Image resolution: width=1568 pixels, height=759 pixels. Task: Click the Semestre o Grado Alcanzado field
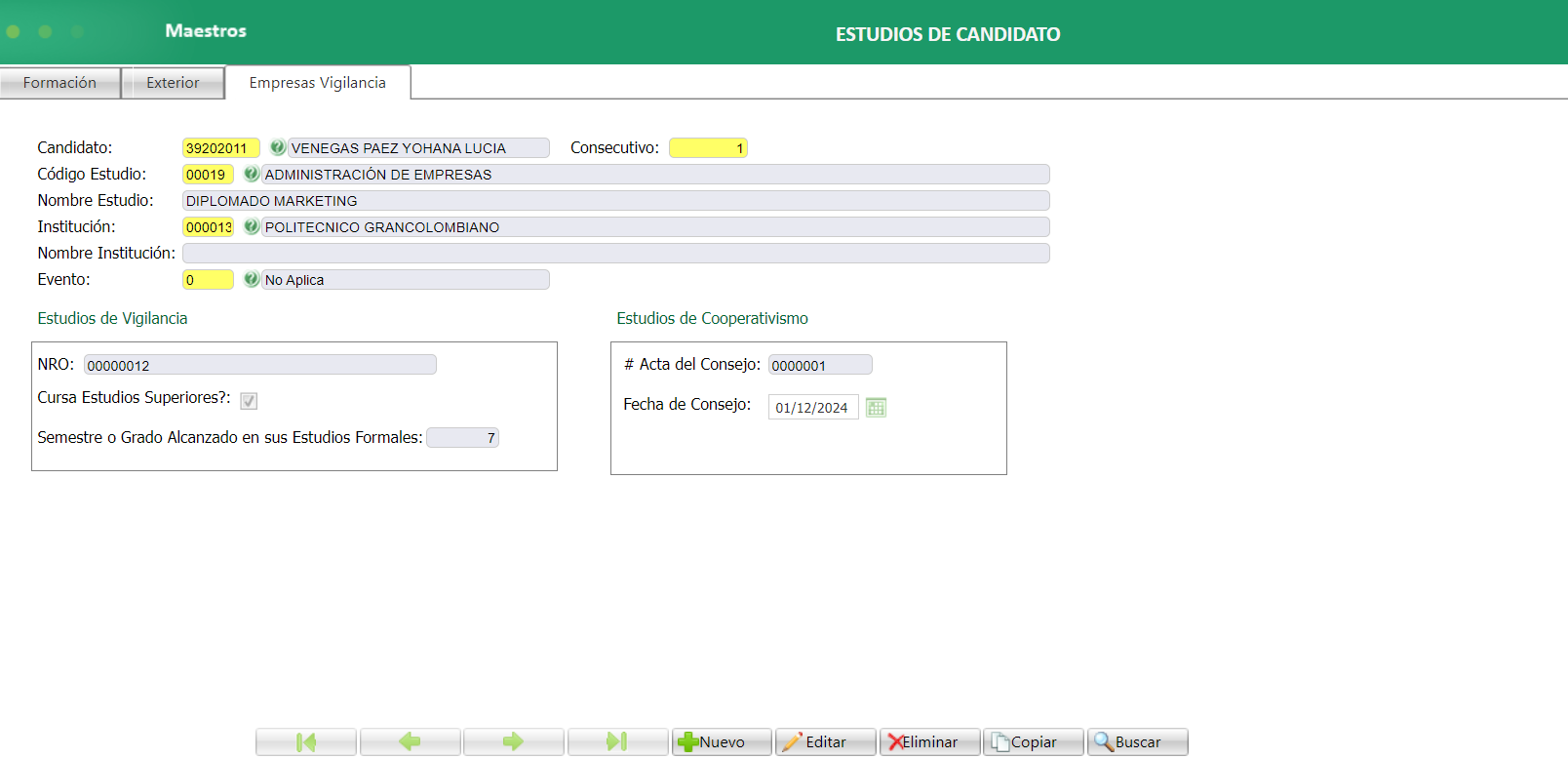(x=463, y=438)
